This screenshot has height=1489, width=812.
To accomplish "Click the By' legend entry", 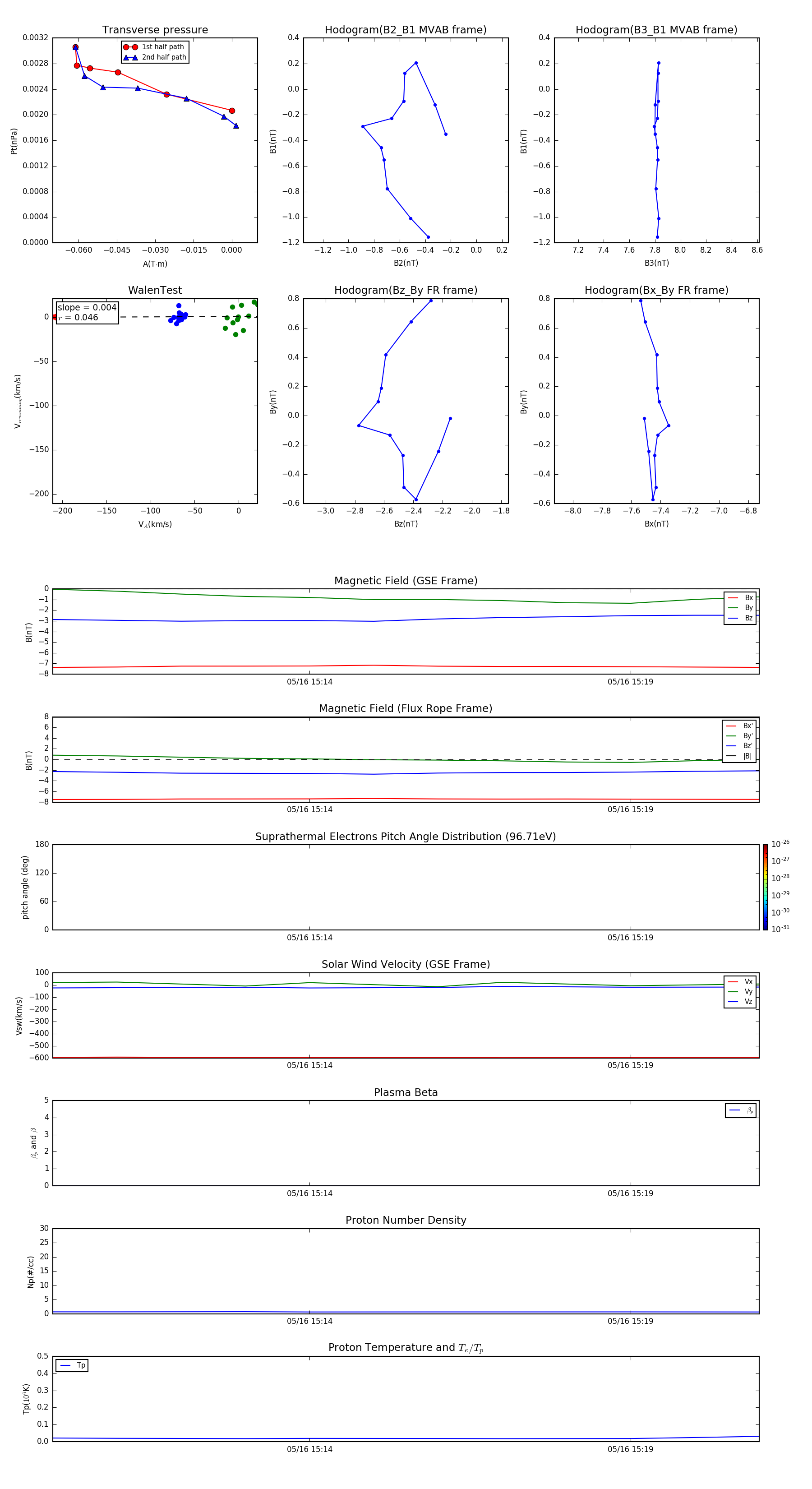I will [x=740, y=736].
